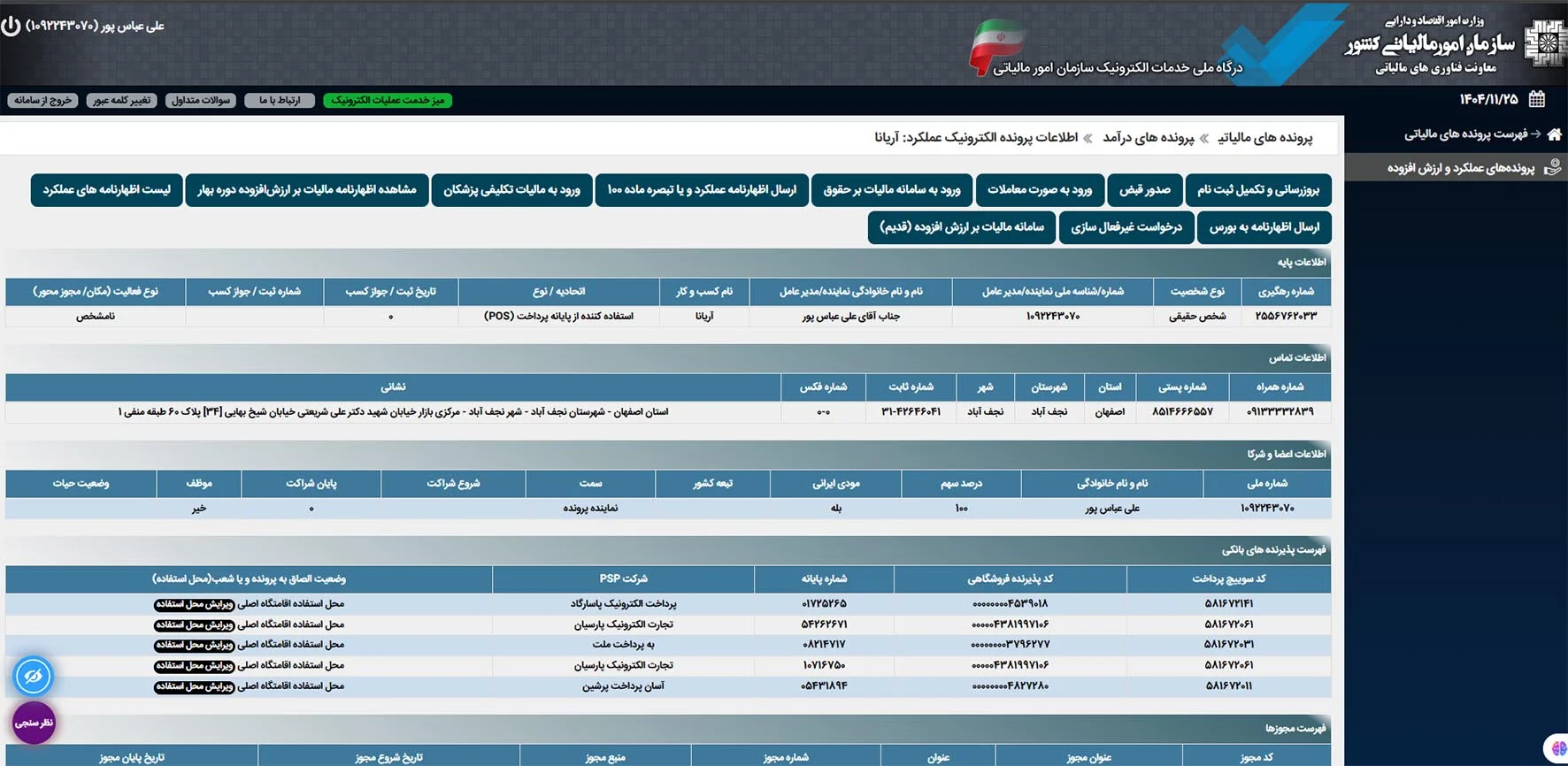Viewport: 1568px width, 766px height.
Task: Click the نماینده پرونده role cell
Action: [590, 508]
